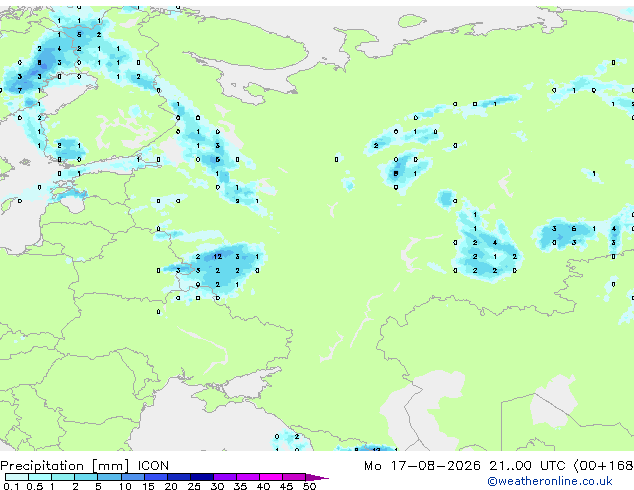
Task: Click the '45' legend scale label
Action: [286, 486]
